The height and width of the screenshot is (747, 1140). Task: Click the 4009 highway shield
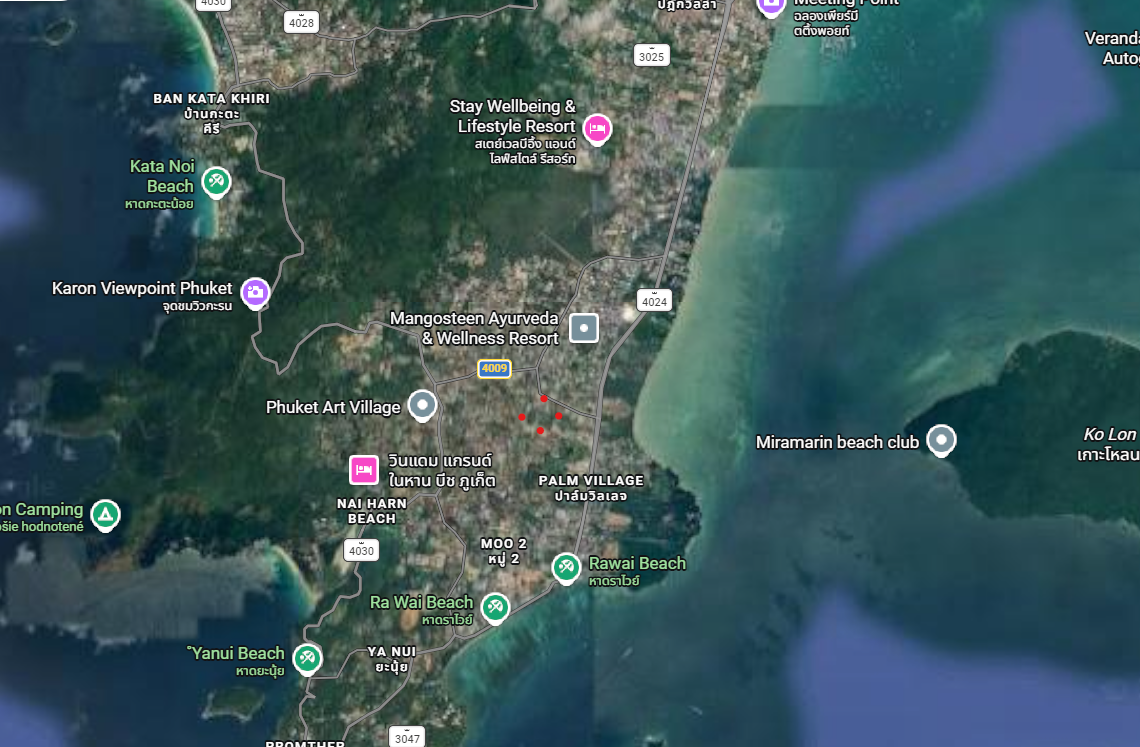pos(494,368)
